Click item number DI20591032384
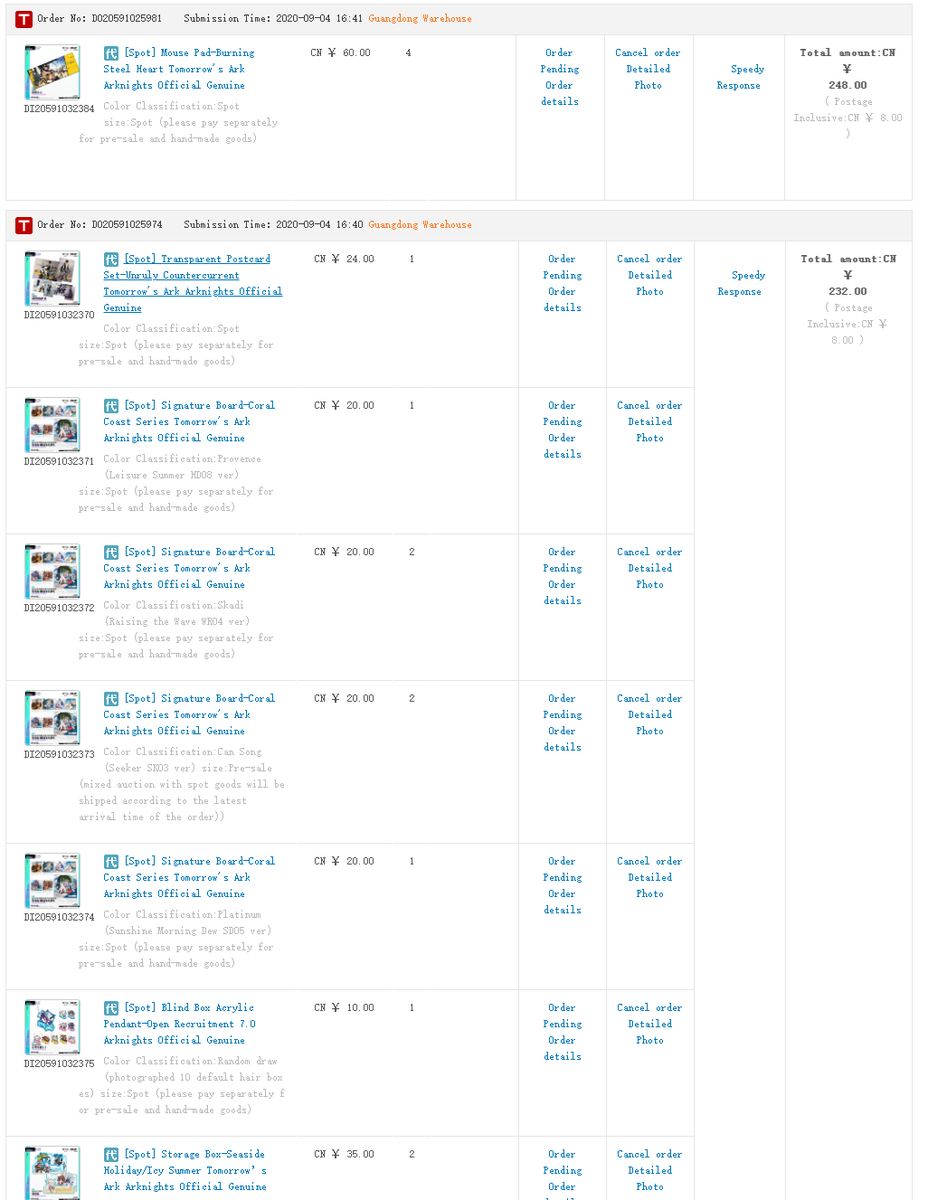This screenshot has width=928, height=1200. click(59, 109)
